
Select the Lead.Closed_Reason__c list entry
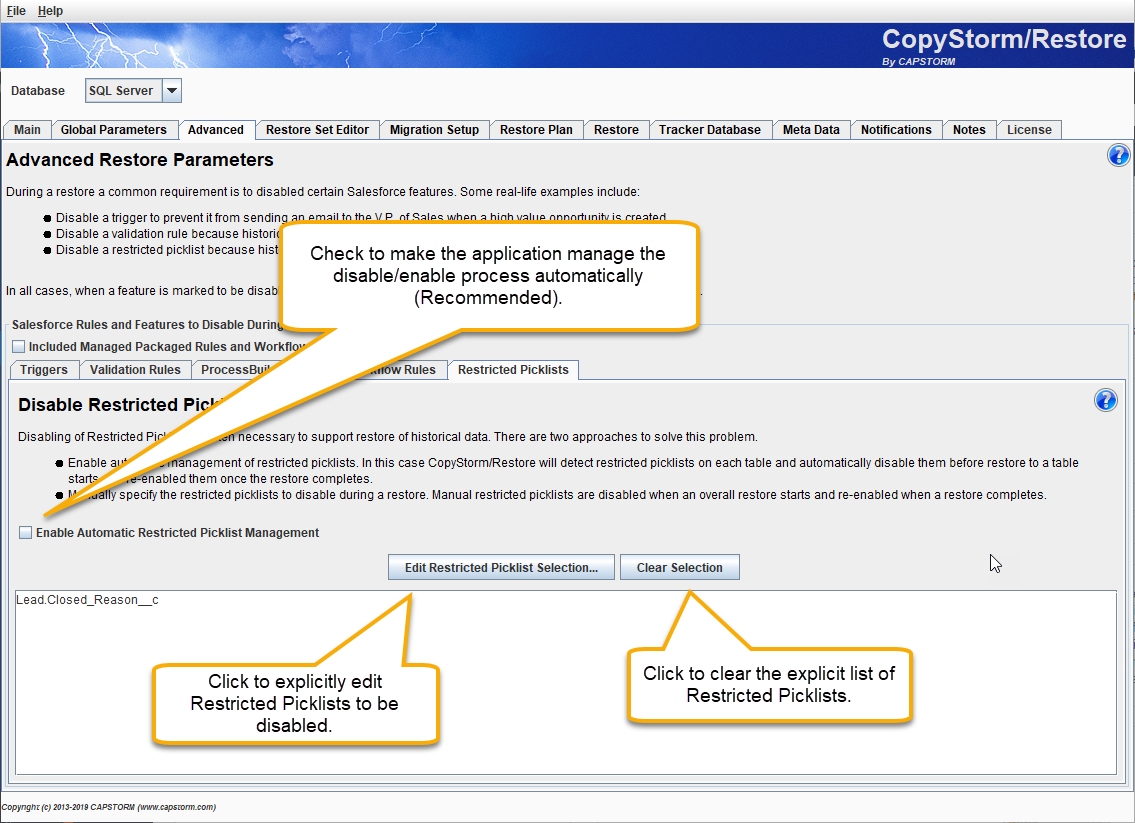pyautogui.click(x=88, y=600)
